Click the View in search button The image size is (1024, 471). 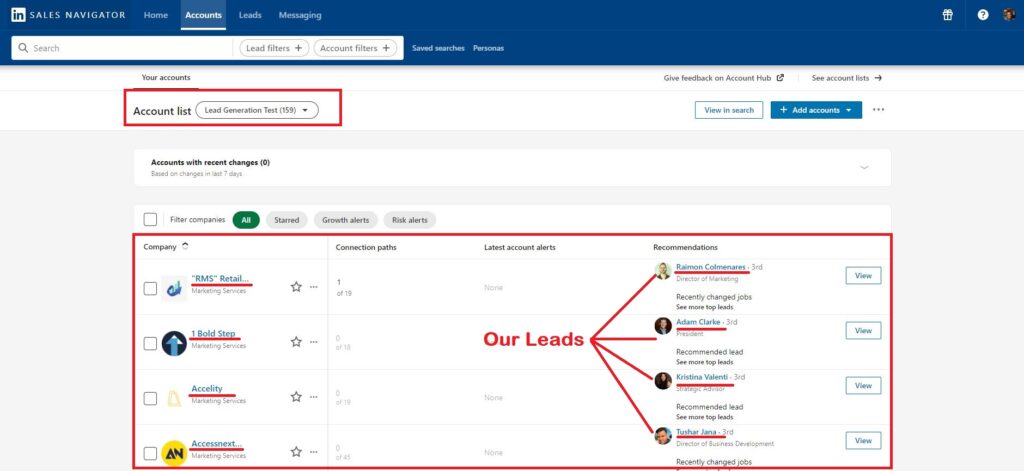tap(729, 110)
